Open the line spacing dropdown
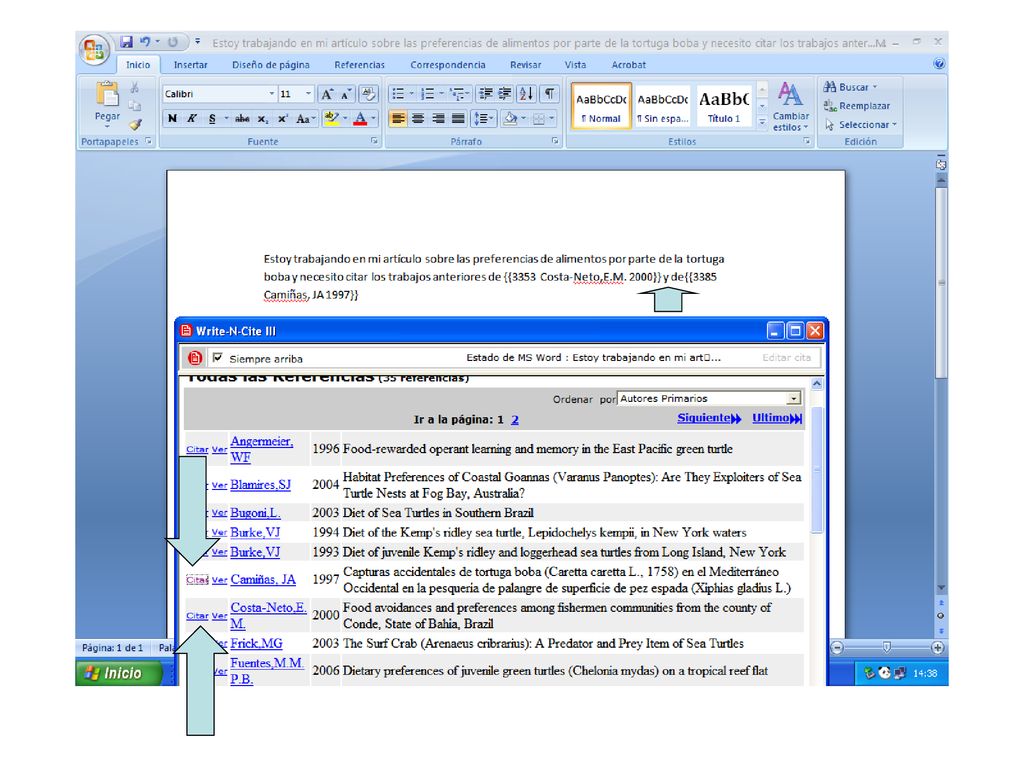 [483, 118]
